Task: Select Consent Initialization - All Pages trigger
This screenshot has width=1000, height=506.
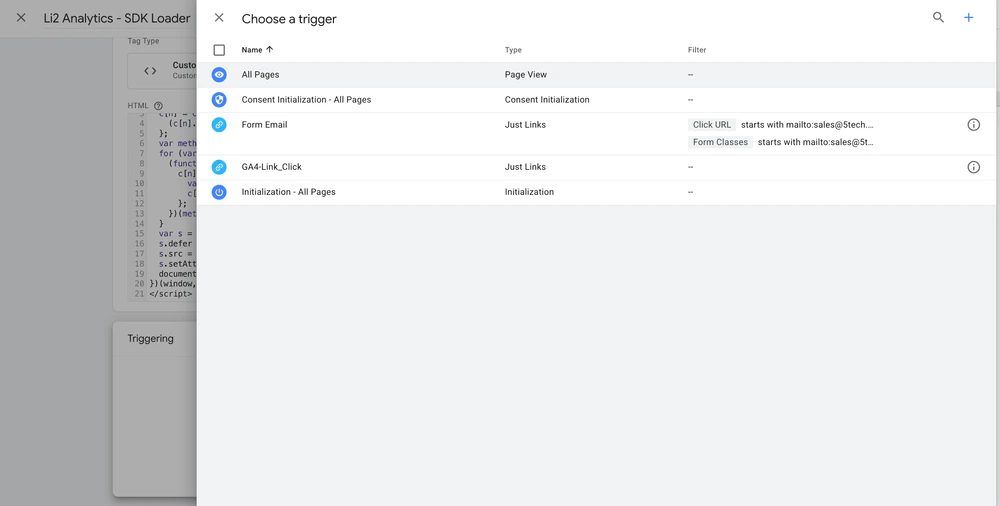Action: tap(596, 100)
